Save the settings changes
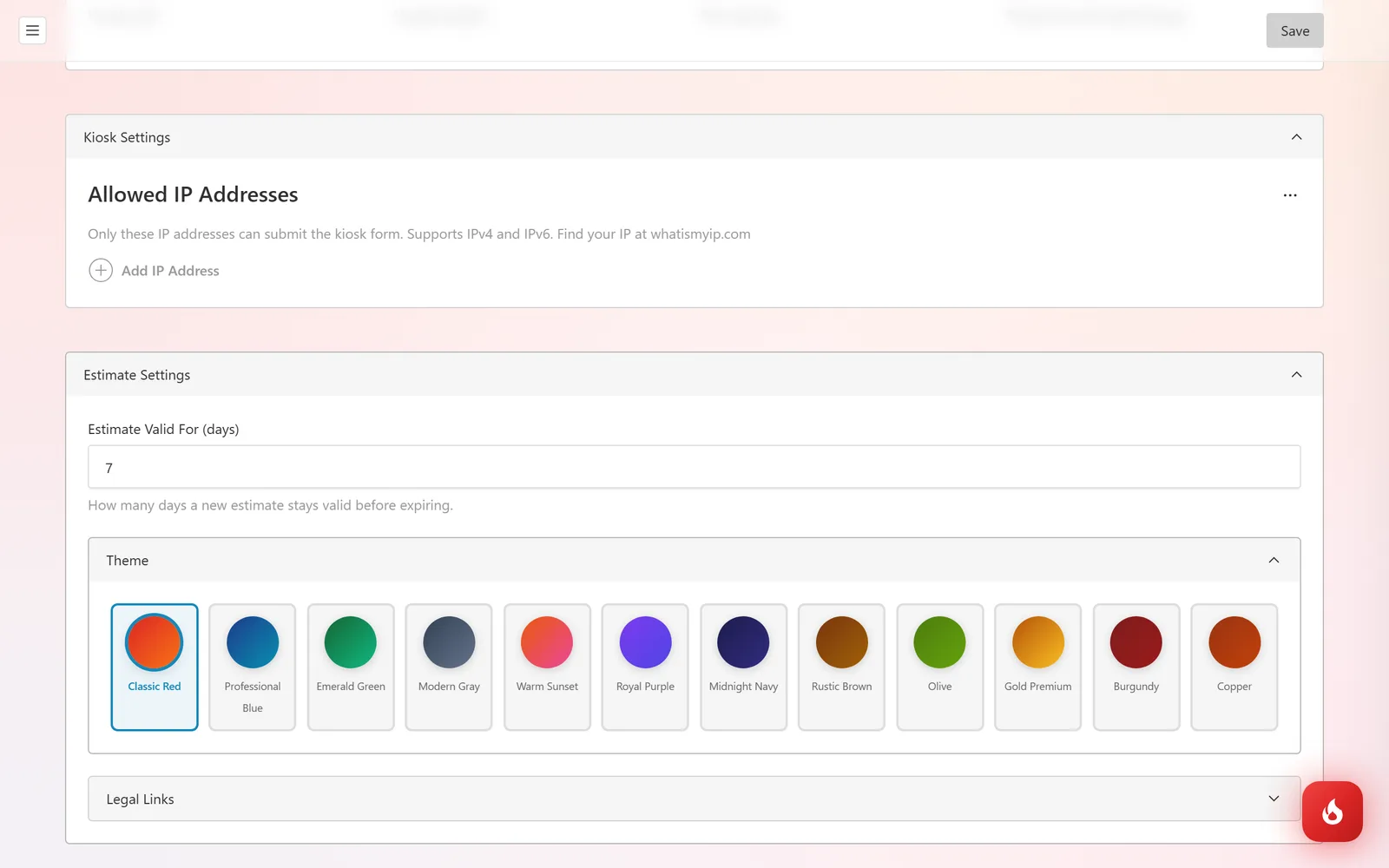Viewport: 1389px width, 868px height. pos(1294,30)
